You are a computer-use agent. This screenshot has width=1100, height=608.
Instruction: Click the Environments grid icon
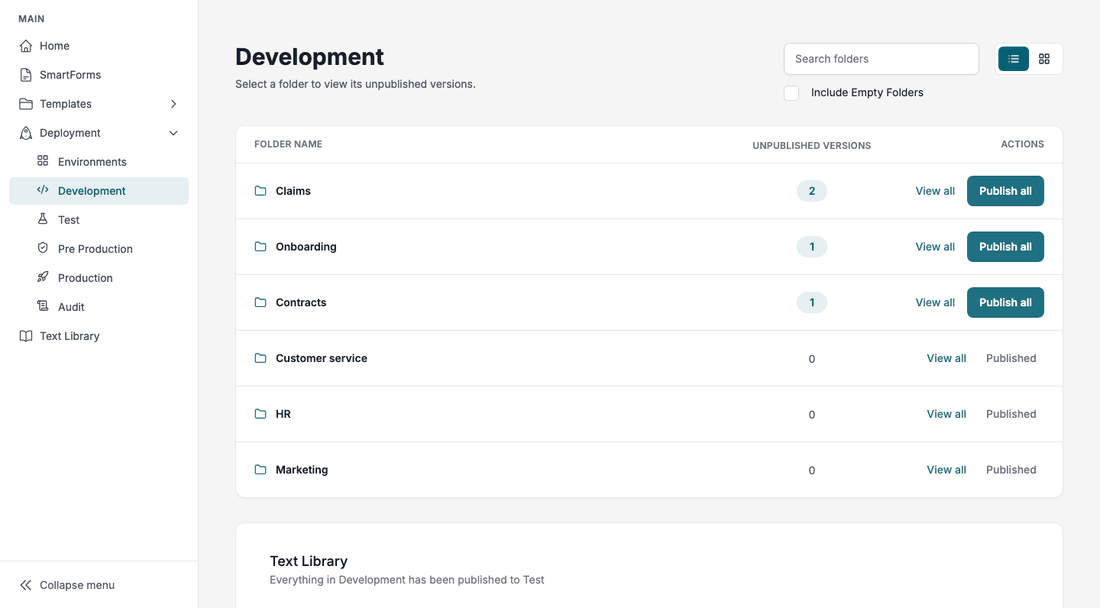43,161
